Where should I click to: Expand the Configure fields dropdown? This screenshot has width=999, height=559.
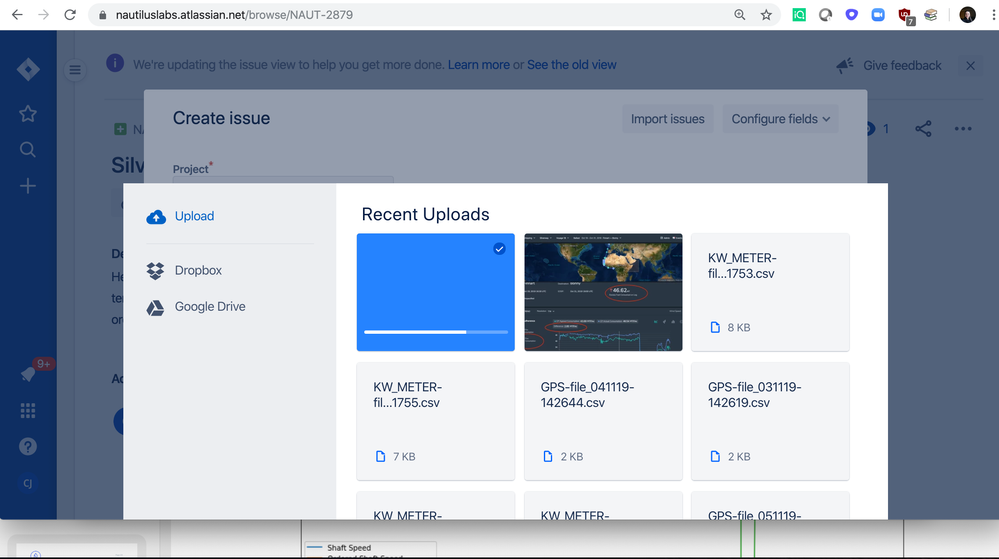780,119
